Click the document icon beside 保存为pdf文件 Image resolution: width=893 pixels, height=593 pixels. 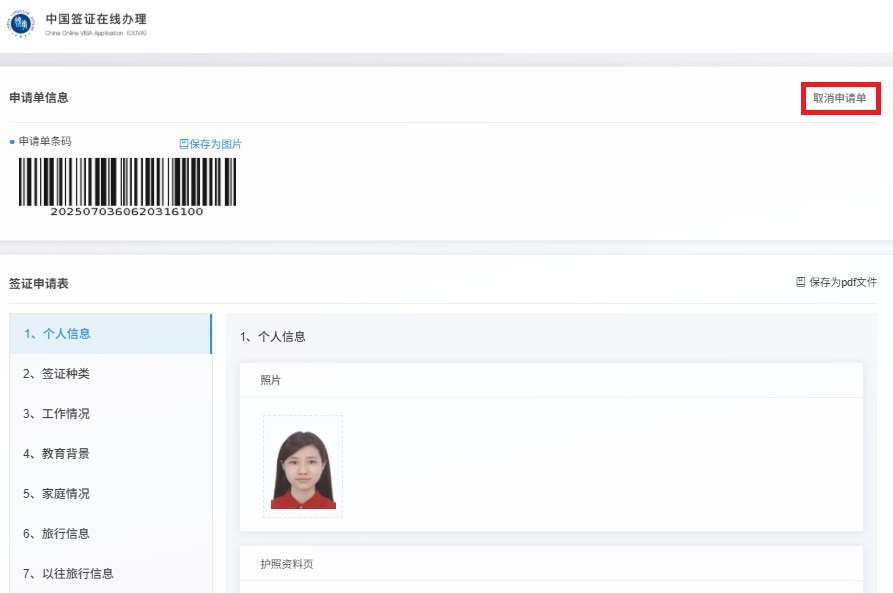[x=800, y=283]
